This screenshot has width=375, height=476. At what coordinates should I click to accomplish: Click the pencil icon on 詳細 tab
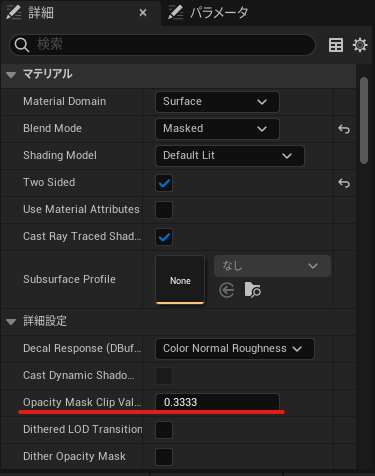14,13
